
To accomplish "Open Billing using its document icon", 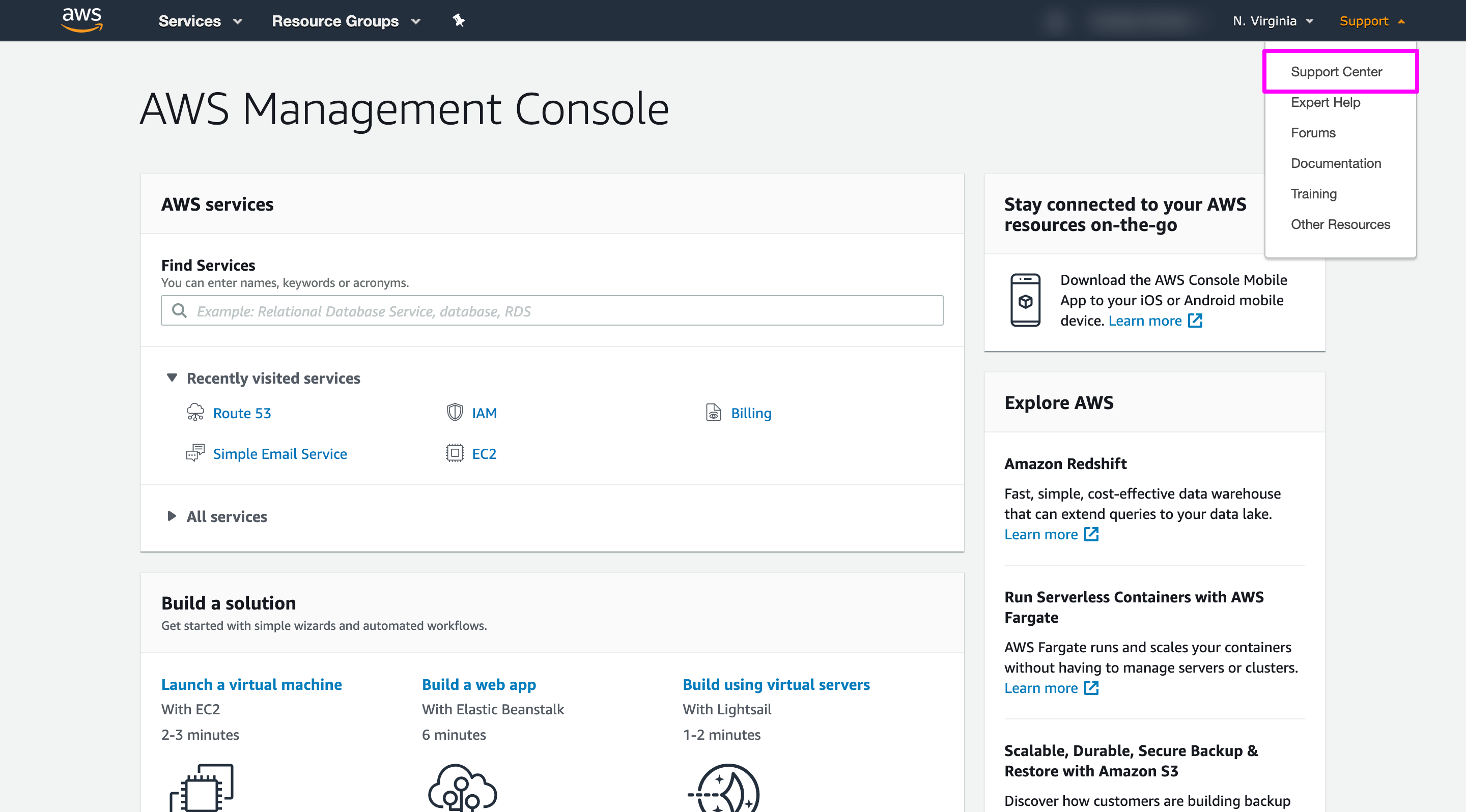I will point(714,412).
